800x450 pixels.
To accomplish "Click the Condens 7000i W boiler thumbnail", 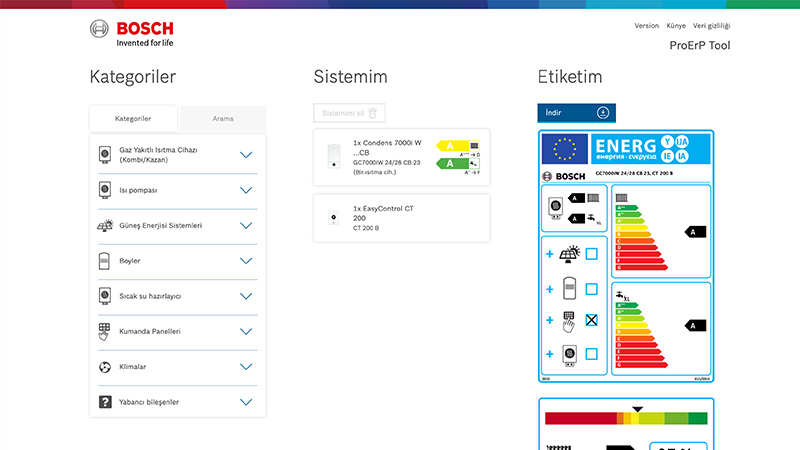I will pyautogui.click(x=334, y=156).
